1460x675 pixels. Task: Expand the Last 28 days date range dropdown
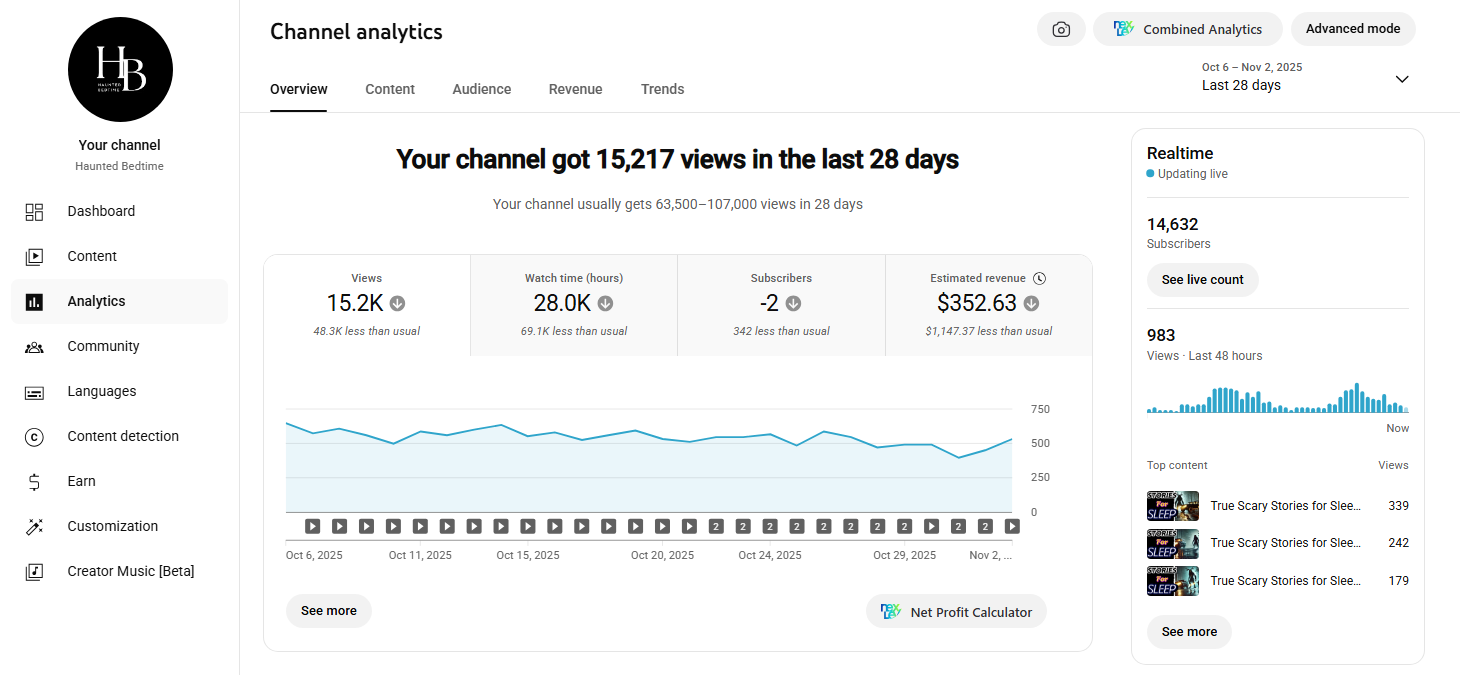click(x=1401, y=79)
